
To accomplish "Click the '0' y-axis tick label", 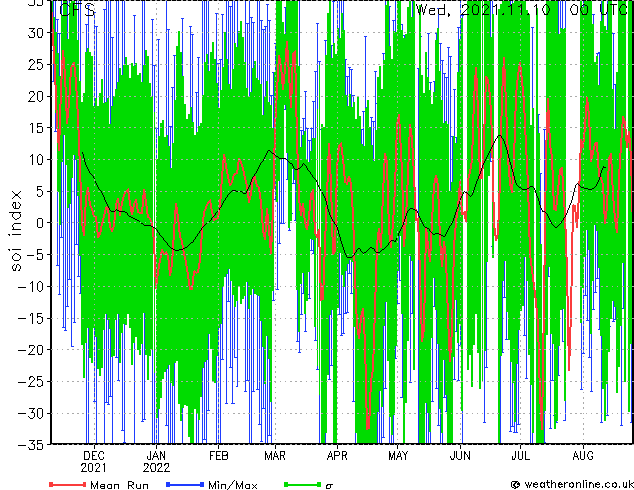I will point(40,223).
